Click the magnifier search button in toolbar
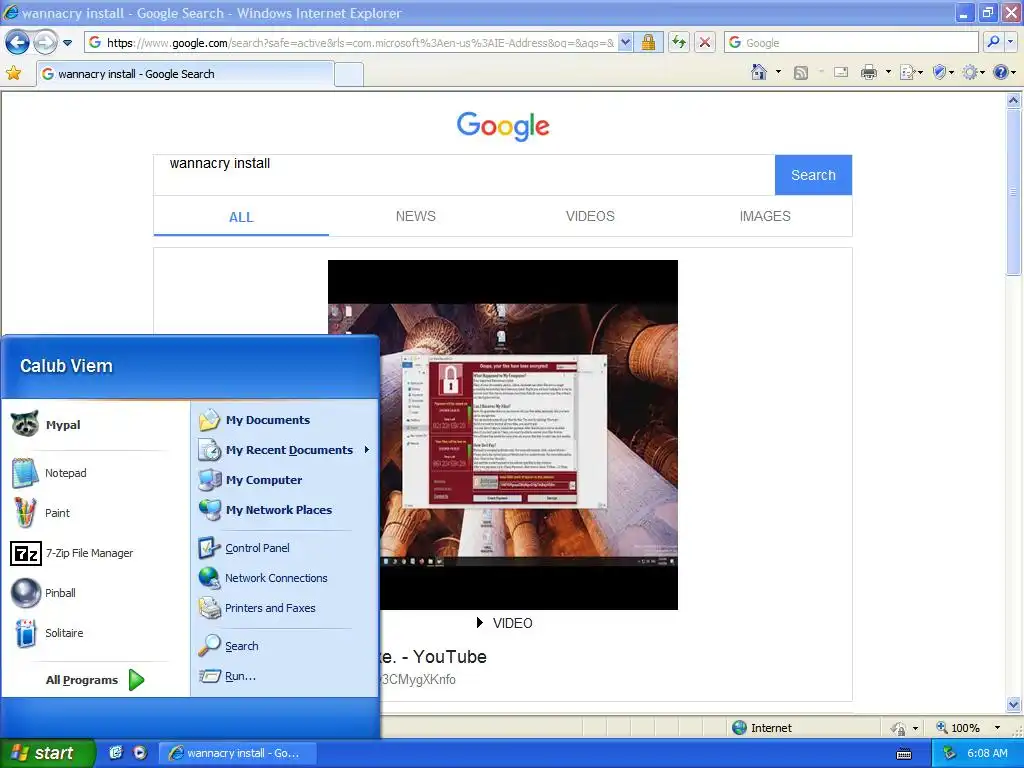1024x768 pixels. coord(993,42)
